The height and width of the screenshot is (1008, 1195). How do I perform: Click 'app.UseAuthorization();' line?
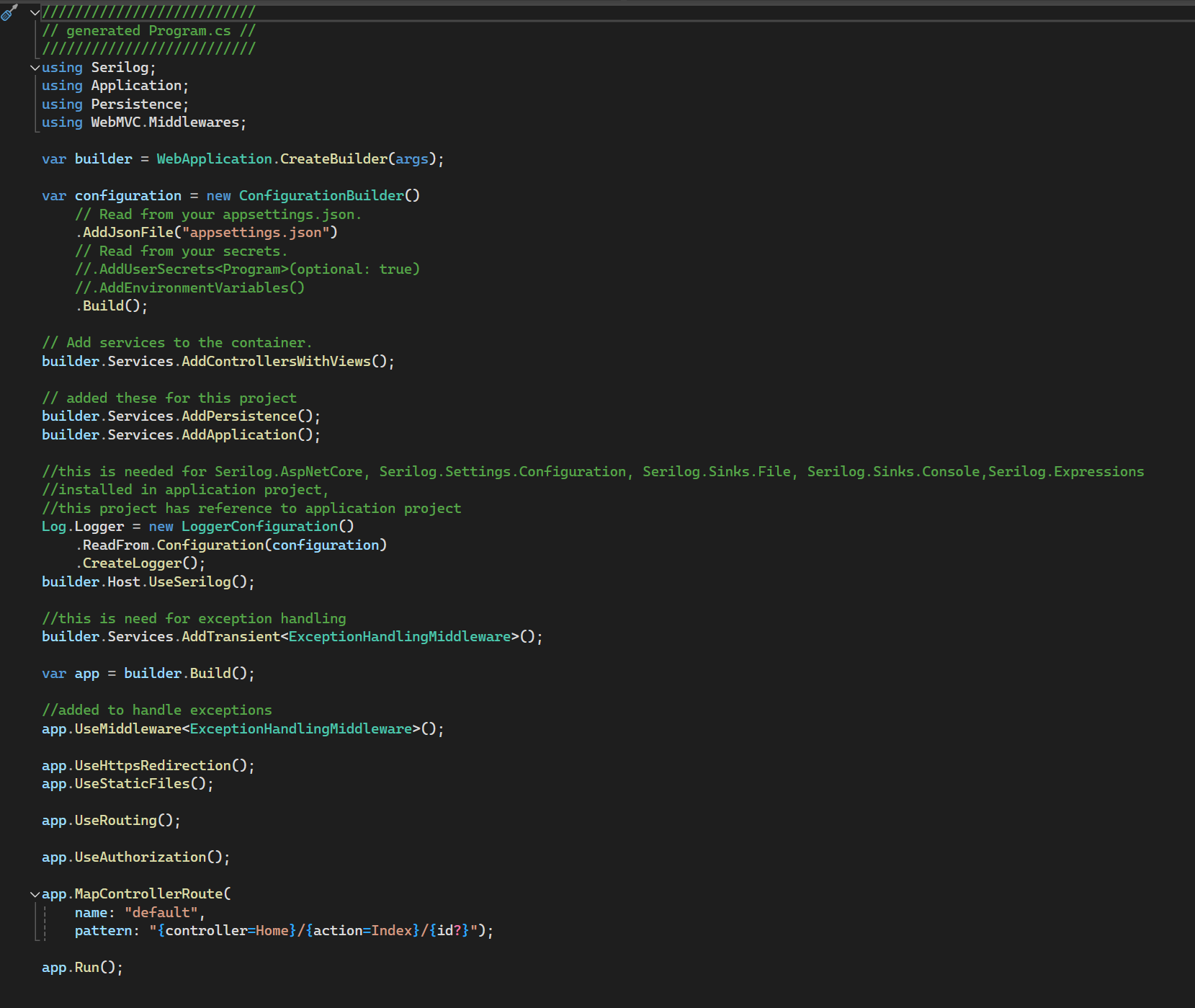point(136,857)
